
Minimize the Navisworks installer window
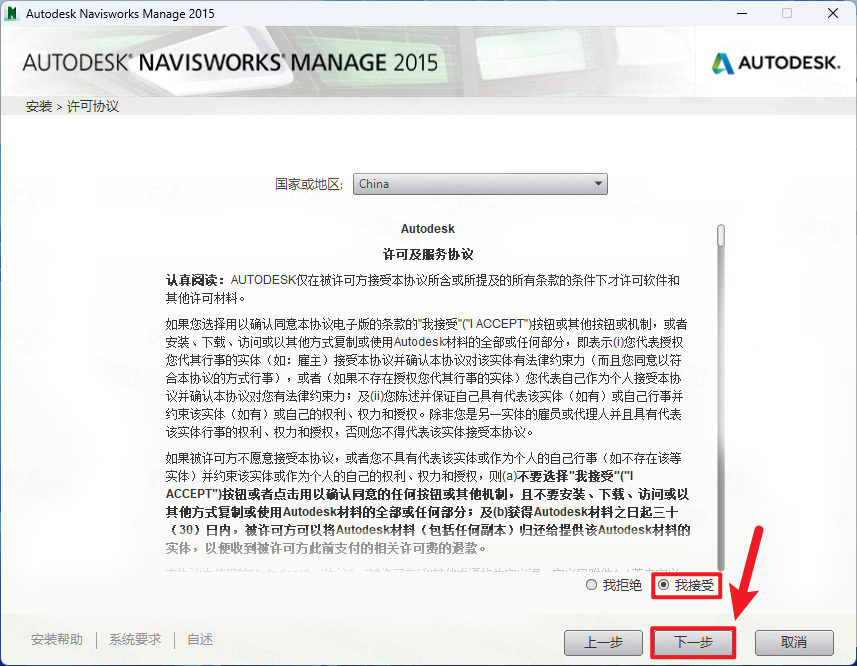coord(742,13)
